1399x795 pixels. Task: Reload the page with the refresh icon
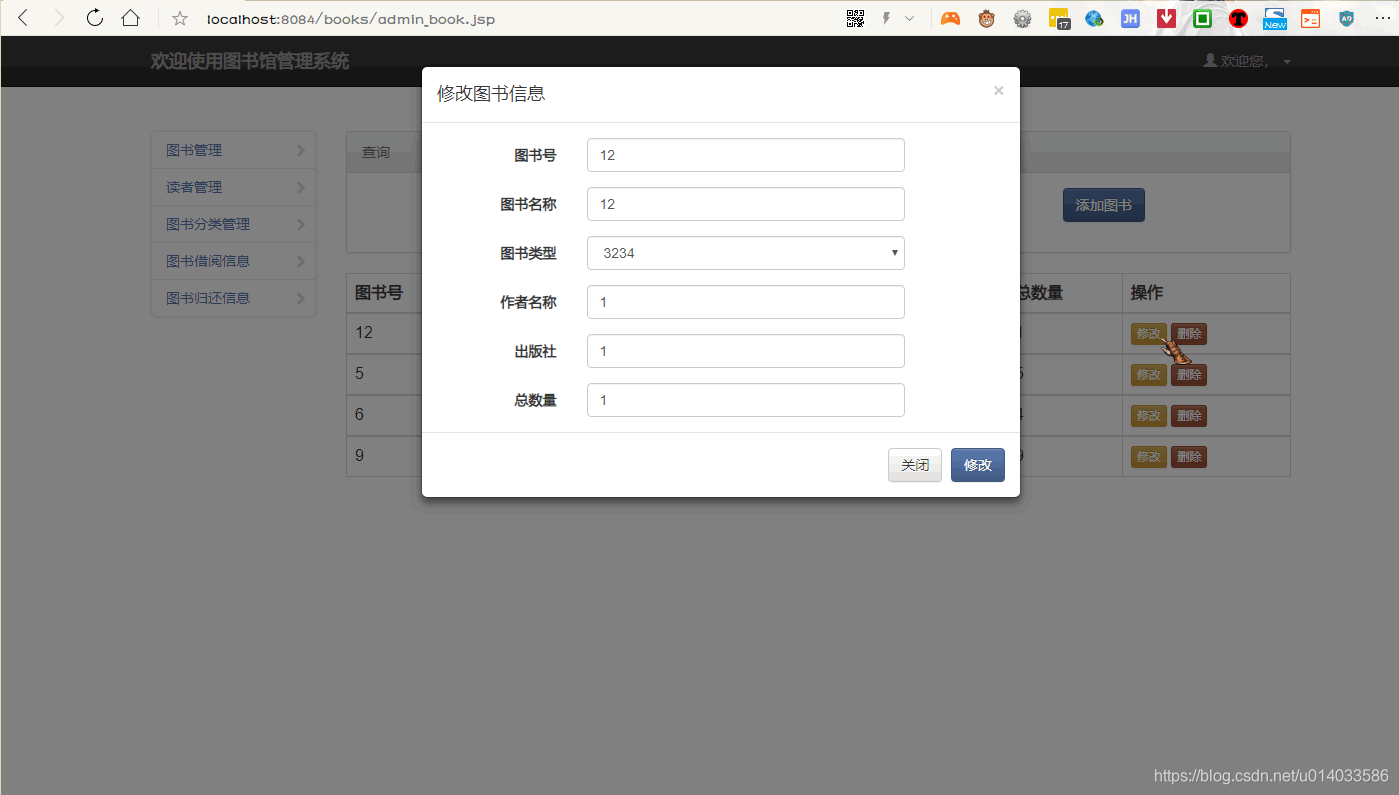(x=95, y=18)
